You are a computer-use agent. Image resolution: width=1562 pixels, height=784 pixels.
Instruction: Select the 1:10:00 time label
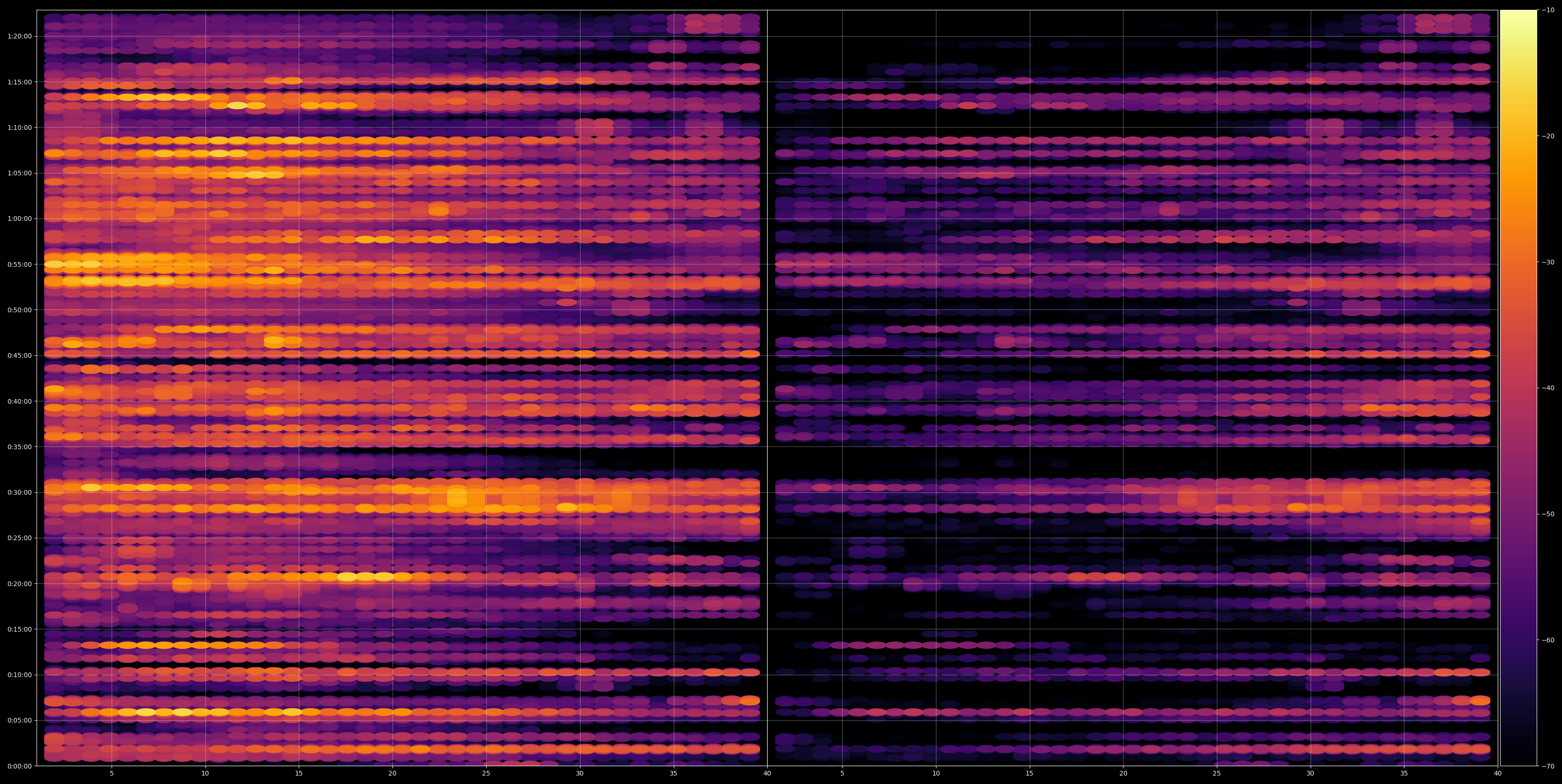(x=19, y=128)
